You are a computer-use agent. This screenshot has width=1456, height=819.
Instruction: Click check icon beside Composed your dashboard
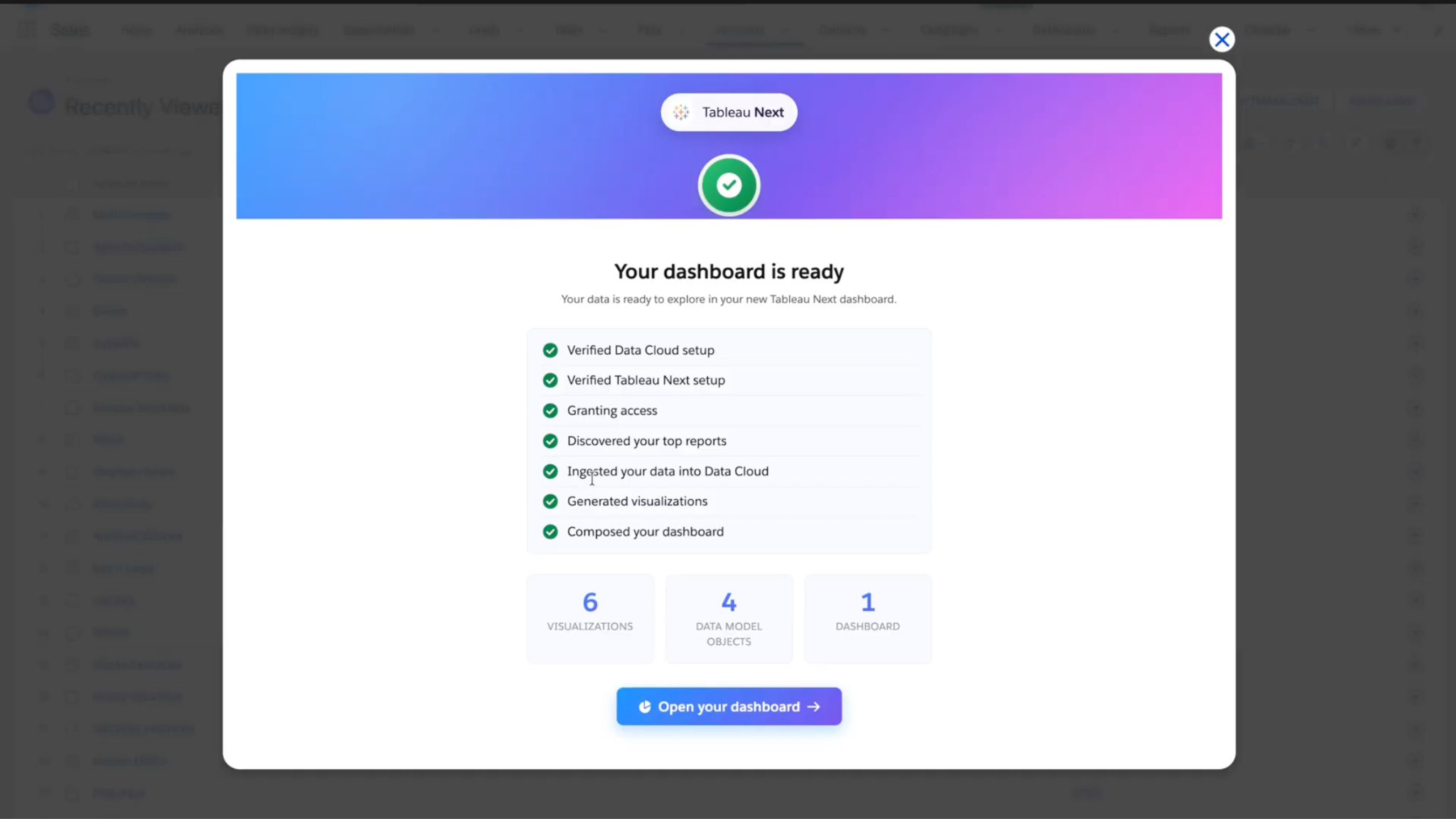point(550,532)
